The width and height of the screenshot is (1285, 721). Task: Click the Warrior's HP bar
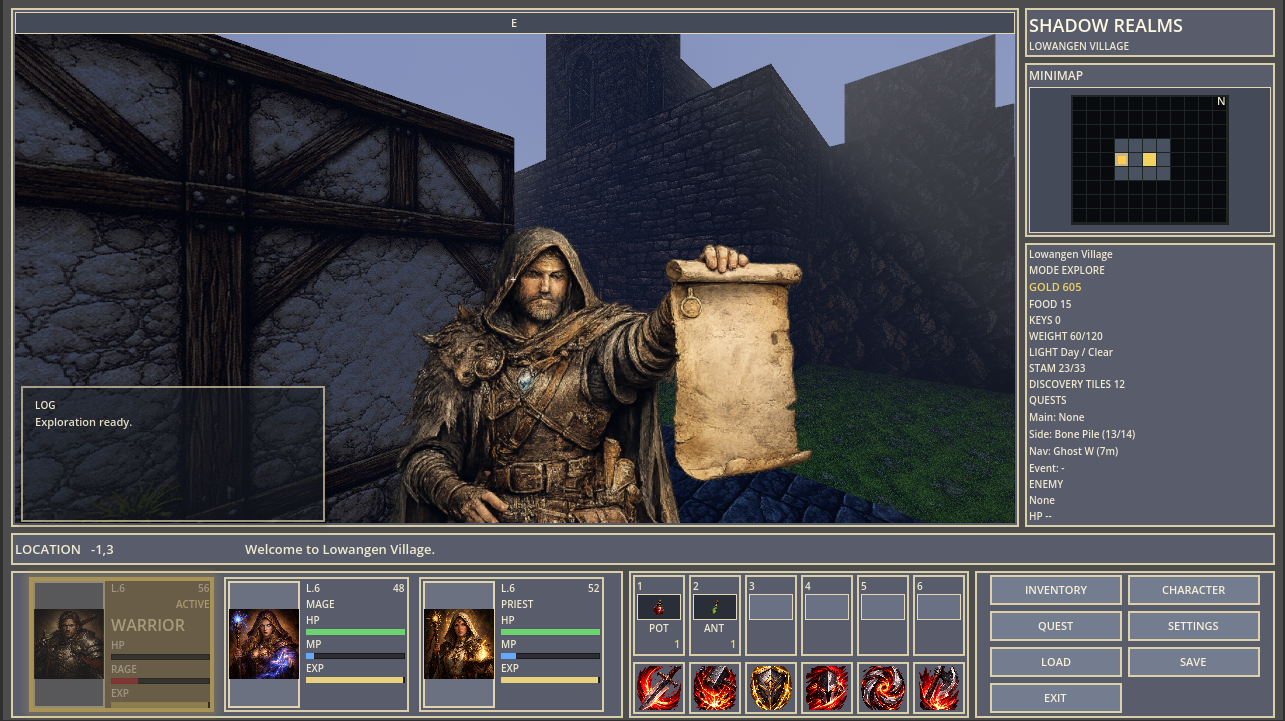click(160, 657)
